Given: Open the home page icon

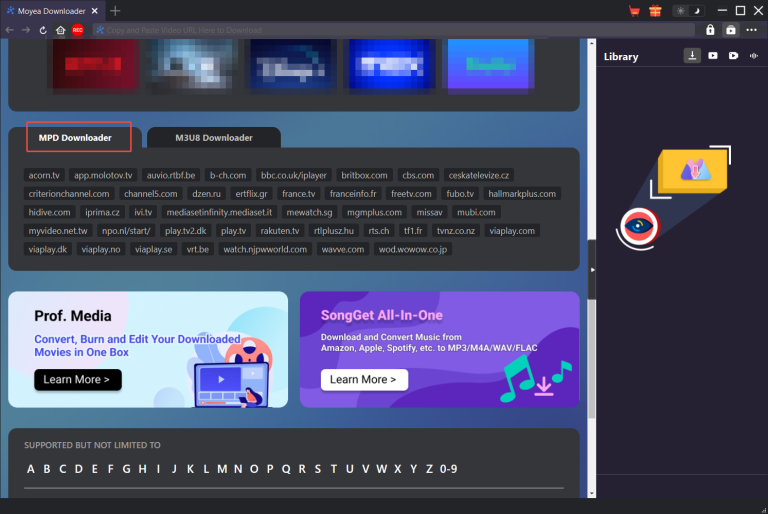Looking at the screenshot, I should coord(60,30).
